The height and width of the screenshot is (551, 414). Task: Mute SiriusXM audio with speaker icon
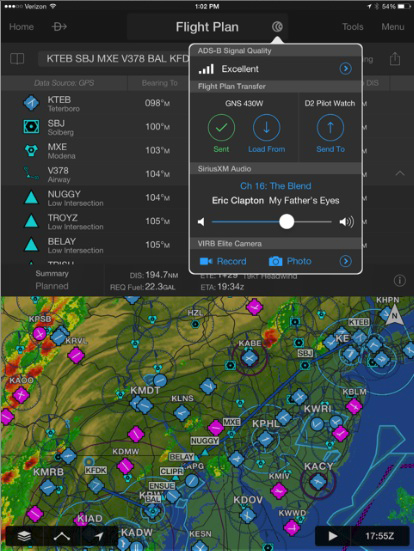click(x=201, y=222)
